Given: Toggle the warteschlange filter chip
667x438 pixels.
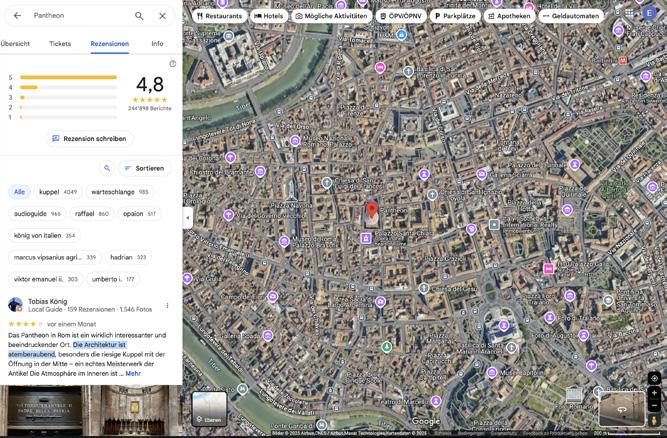Looking at the screenshot, I should pyautogui.click(x=120, y=192).
